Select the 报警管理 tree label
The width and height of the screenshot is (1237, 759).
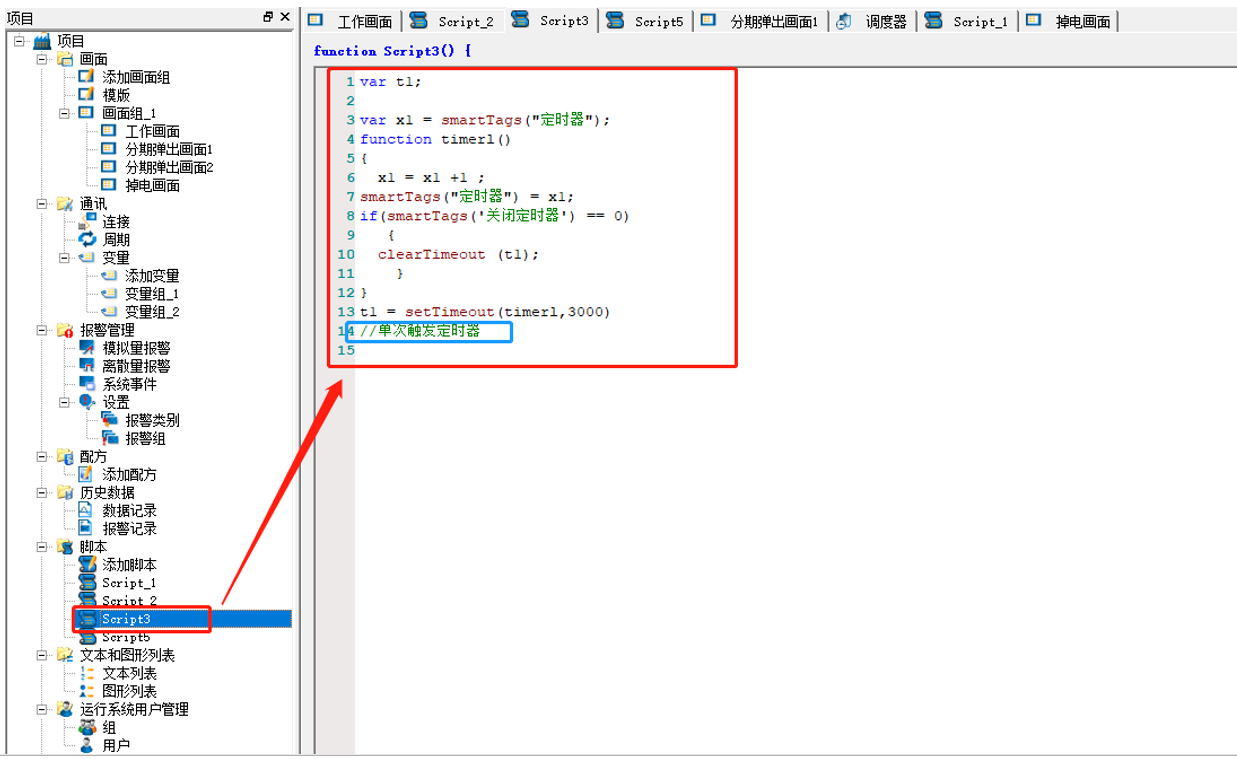pyautogui.click(x=107, y=330)
